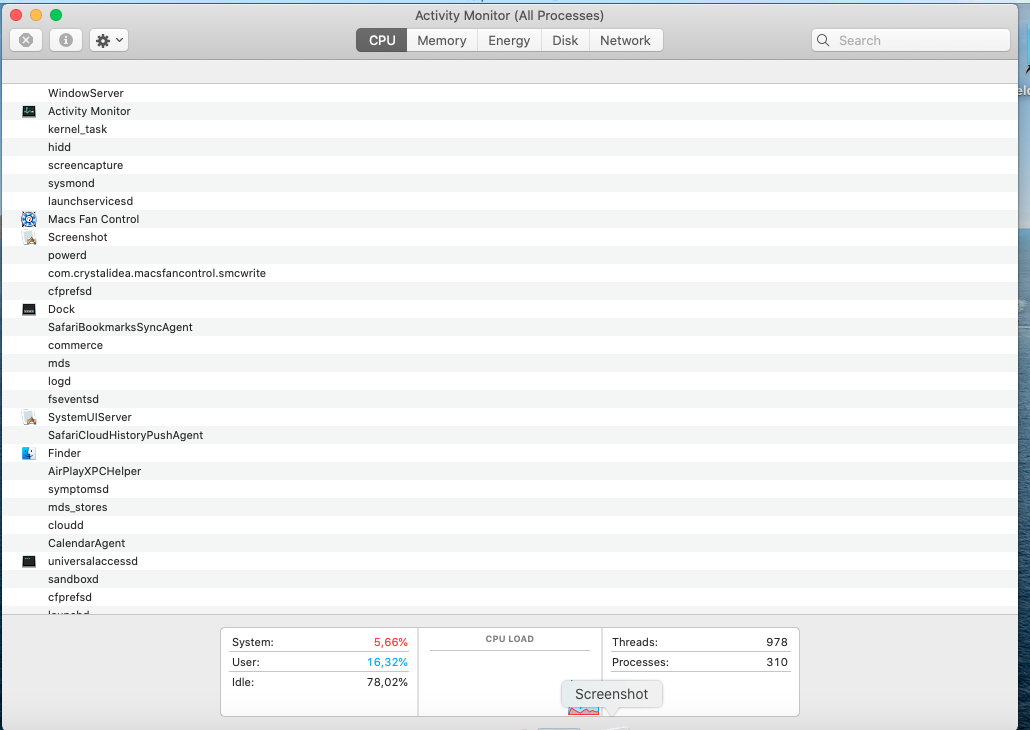This screenshot has height=730, width=1030.
Task: Select the sysmond process
Action: (71, 183)
